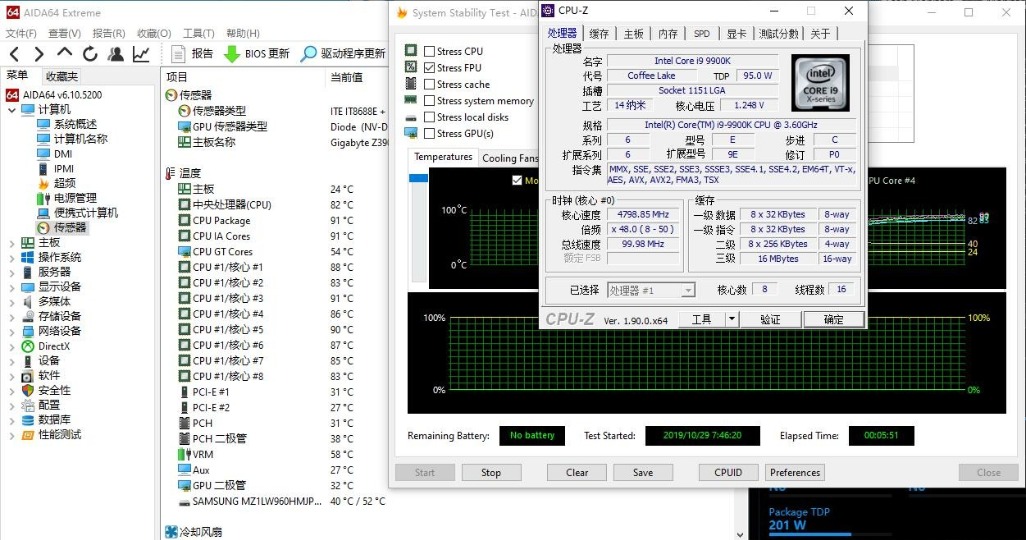Open the 查看(V) menu
Viewport: 1026px width, 540px height.
[64, 33]
